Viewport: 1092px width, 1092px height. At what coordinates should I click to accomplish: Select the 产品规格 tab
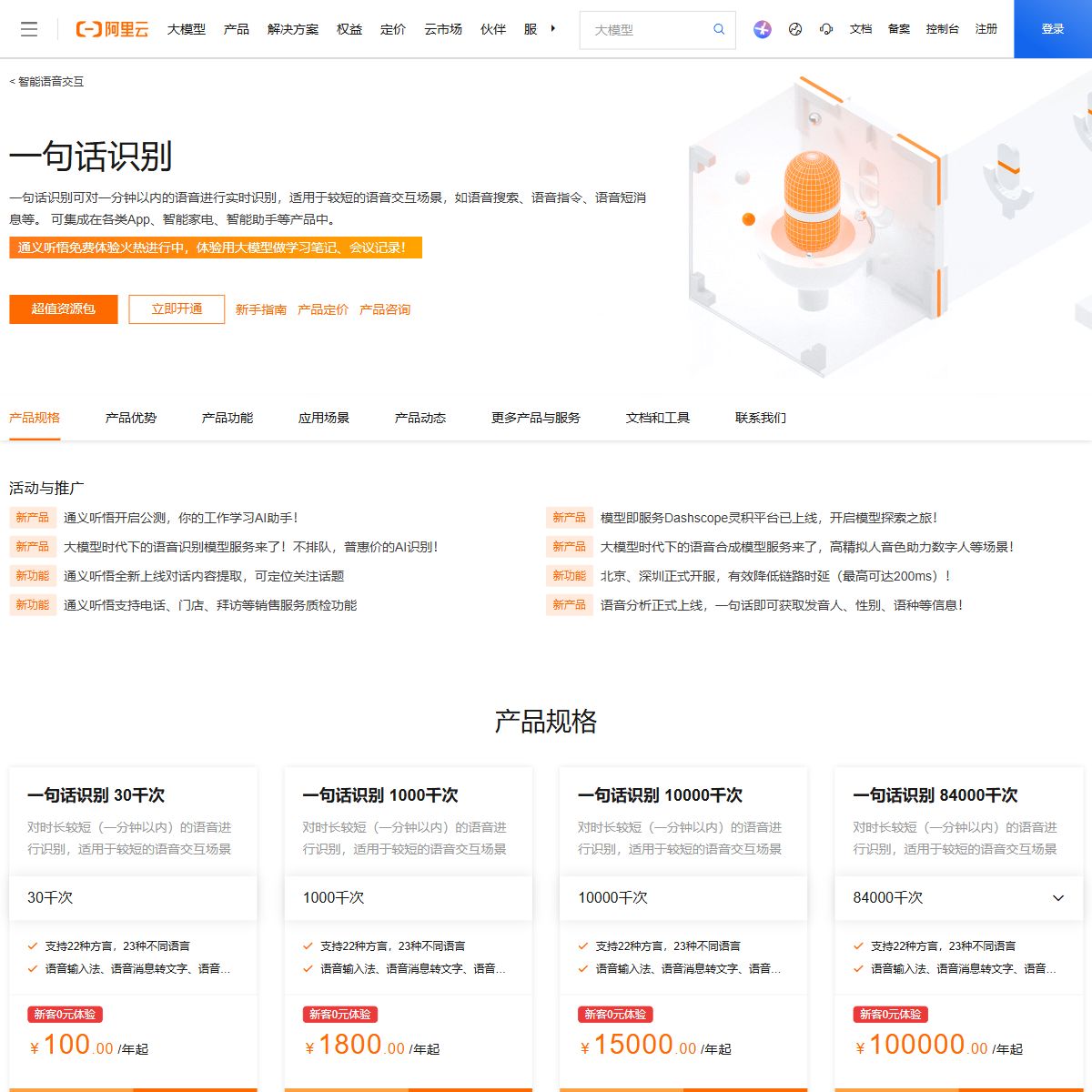[x=35, y=418]
